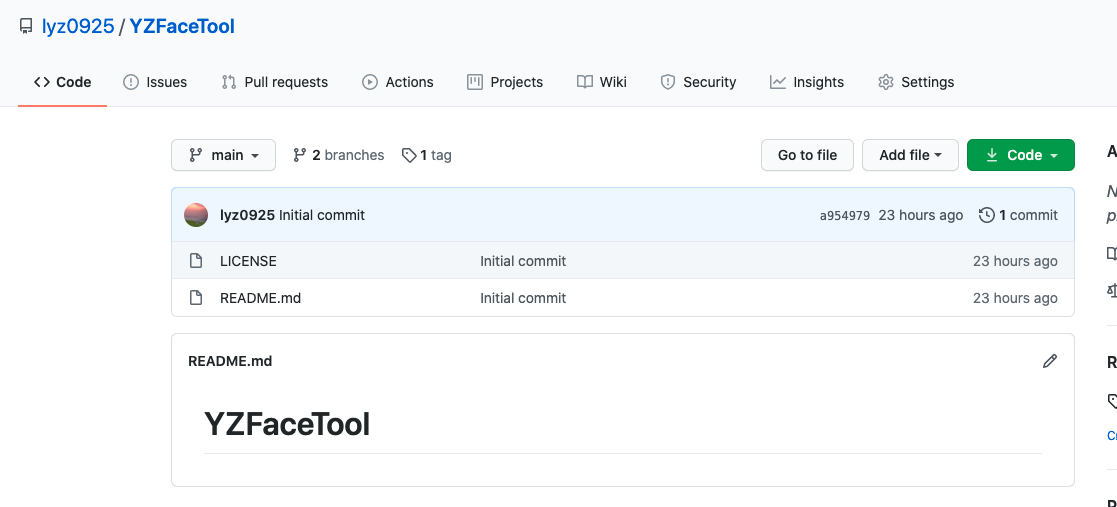Click the tag icon next to 1 tag

click(x=409, y=155)
